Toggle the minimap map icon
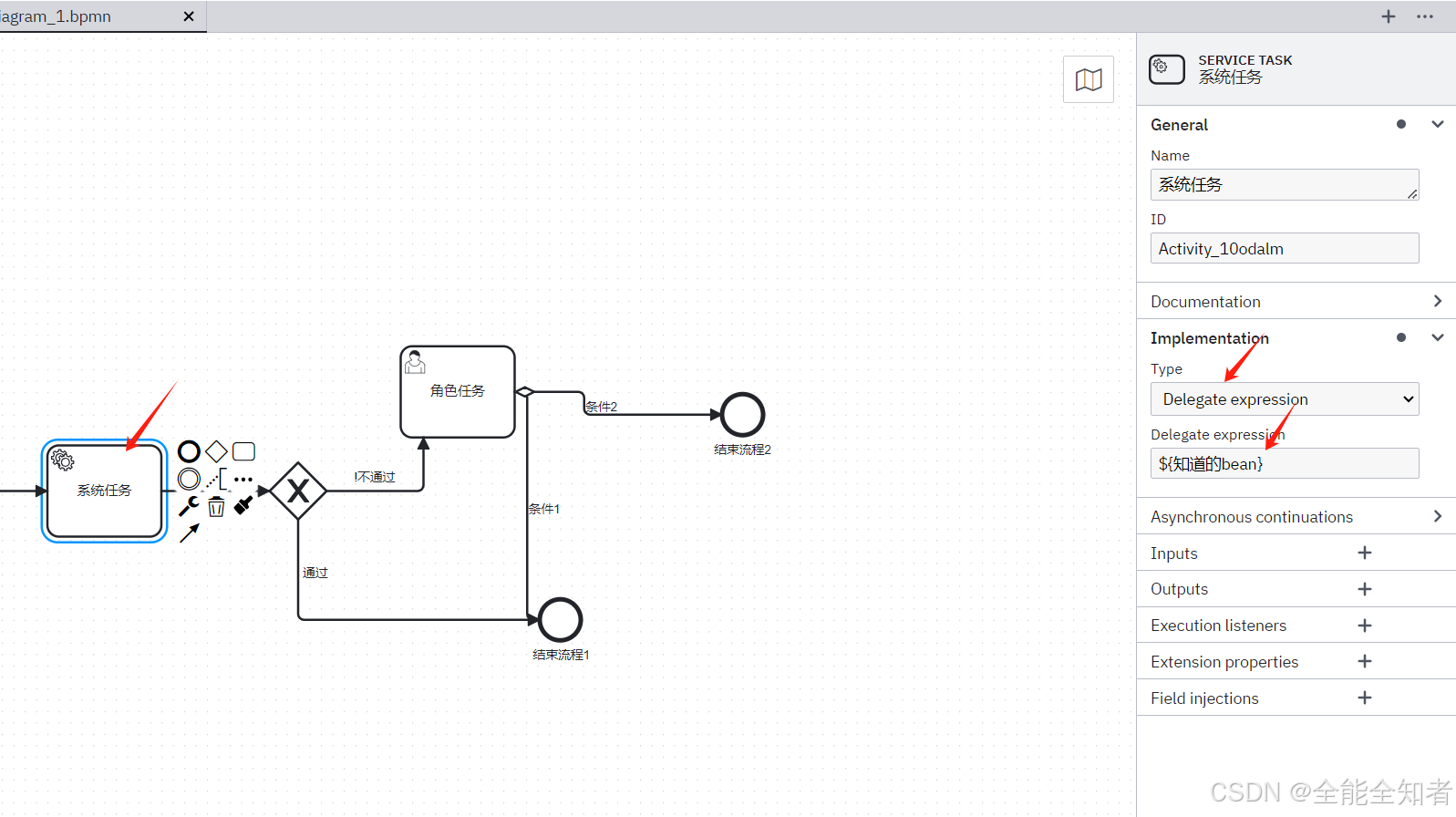 [1089, 79]
